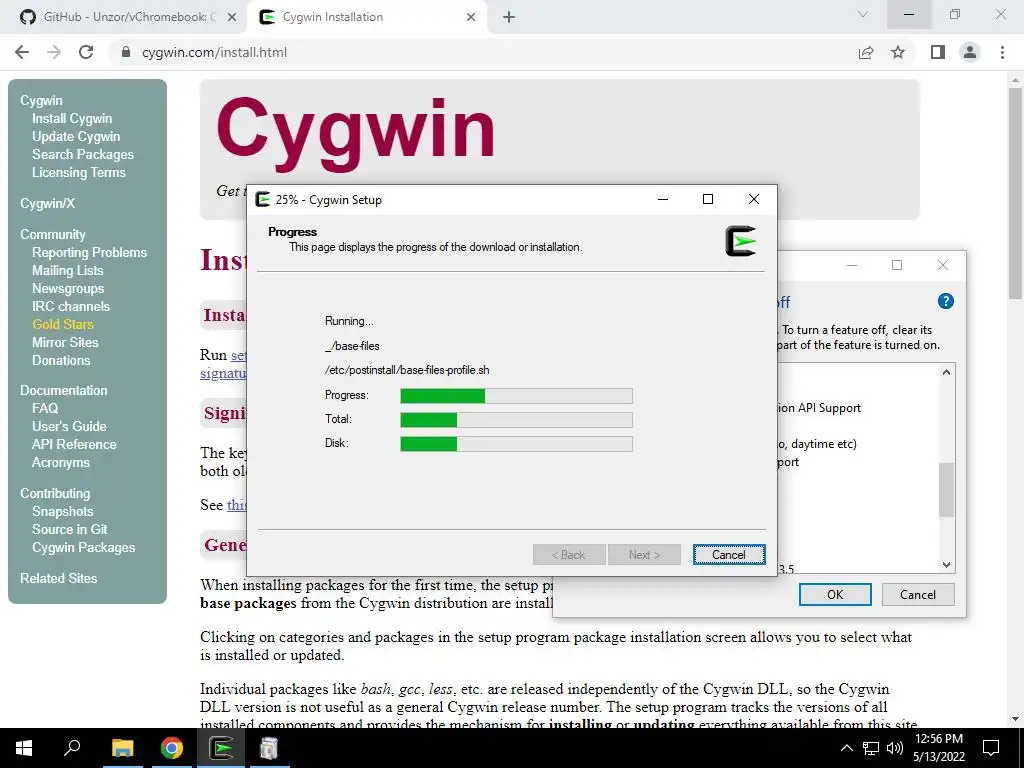Open Mailing Lists link
Image resolution: width=1024 pixels, height=768 pixels.
(x=67, y=270)
